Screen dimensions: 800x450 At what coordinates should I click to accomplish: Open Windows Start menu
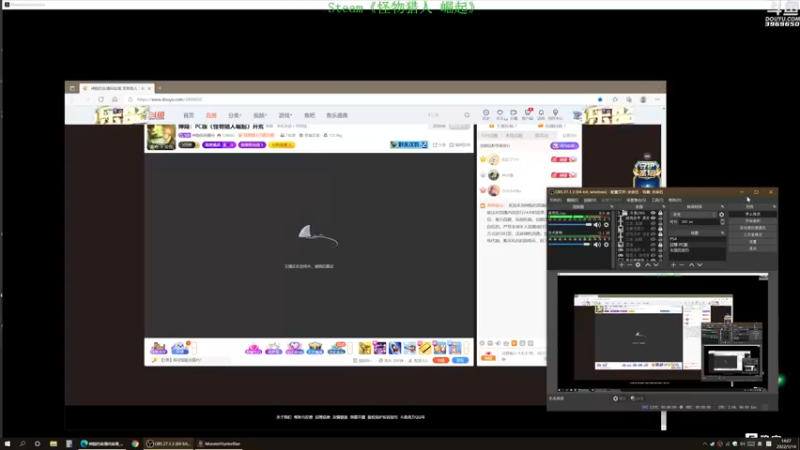click(x=7, y=444)
